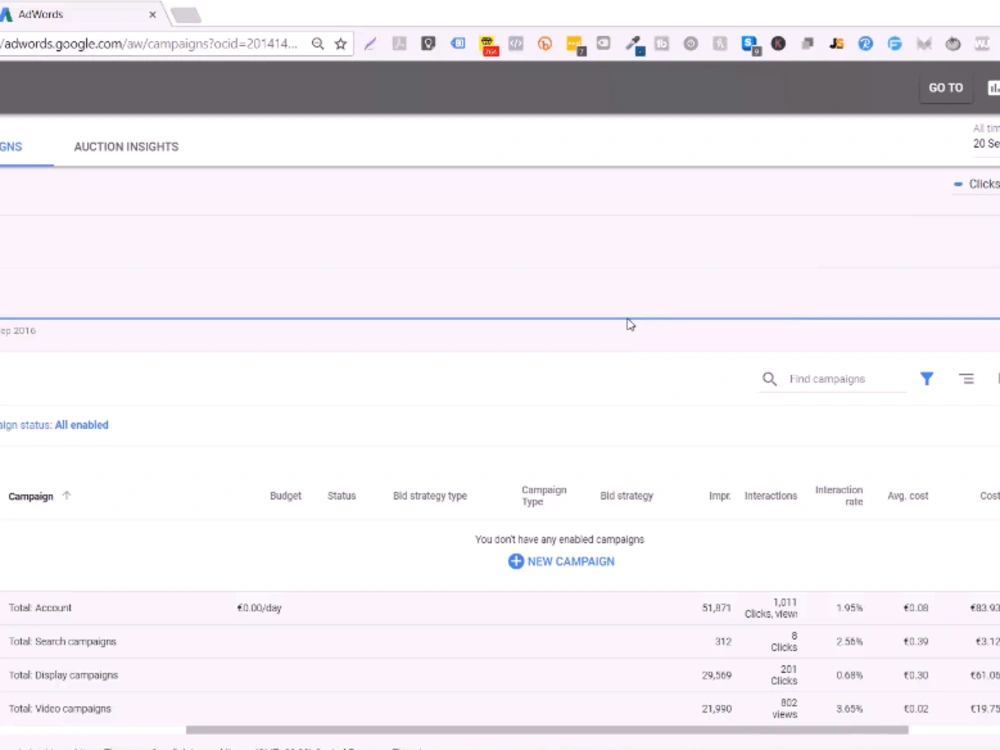1000x750 pixels.
Task: Open the Clicks metric dropdown on chart
Action: tap(976, 184)
